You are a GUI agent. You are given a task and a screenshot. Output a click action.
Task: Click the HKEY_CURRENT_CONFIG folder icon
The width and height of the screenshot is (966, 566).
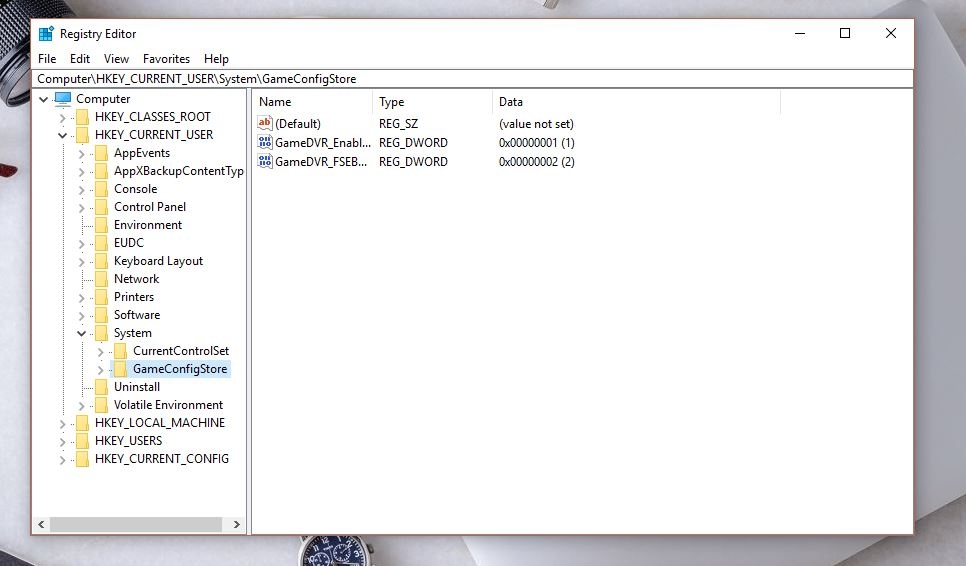pyautogui.click(x=82, y=458)
